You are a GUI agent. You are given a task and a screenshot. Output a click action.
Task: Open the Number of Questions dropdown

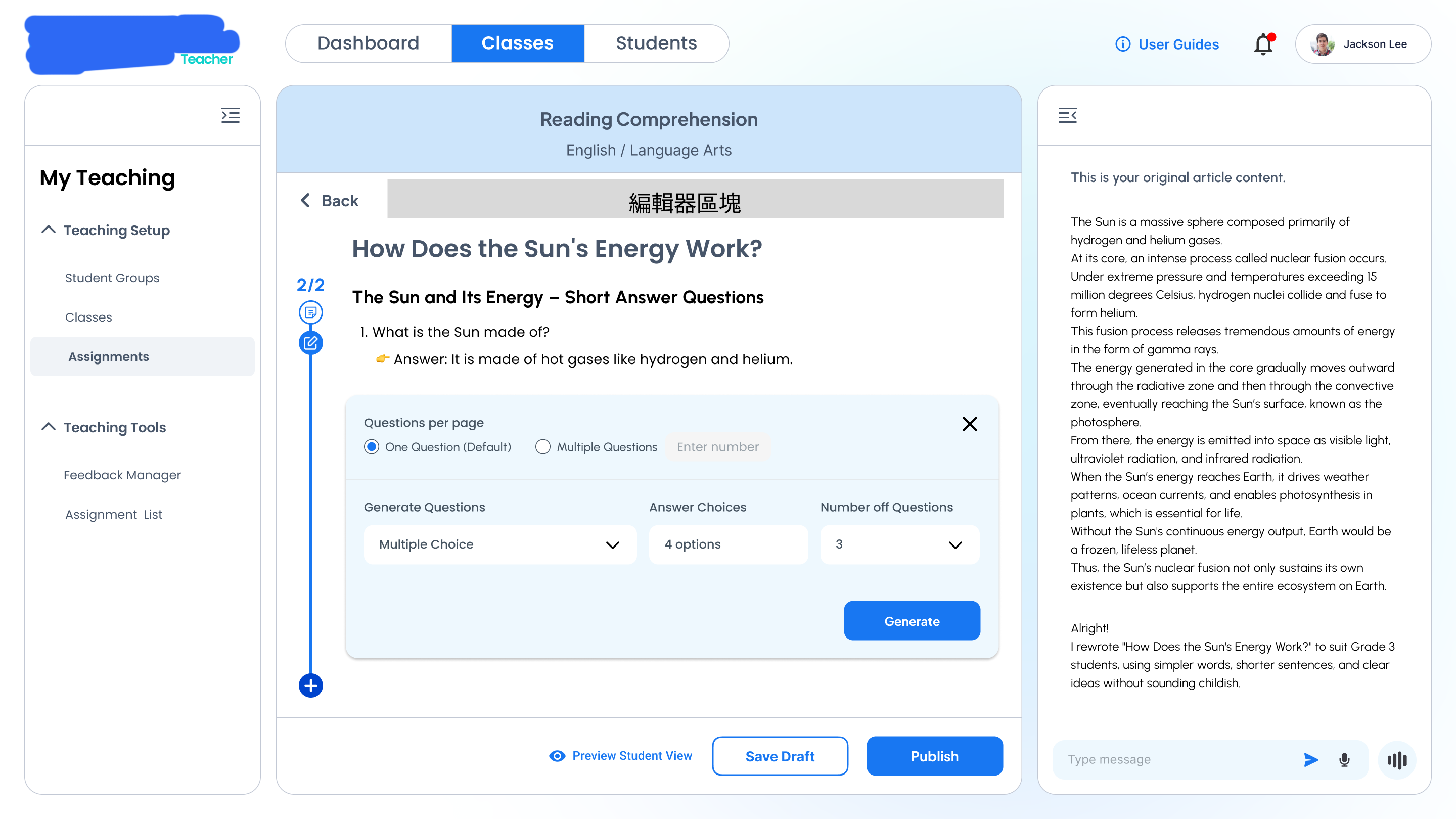pos(899,544)
